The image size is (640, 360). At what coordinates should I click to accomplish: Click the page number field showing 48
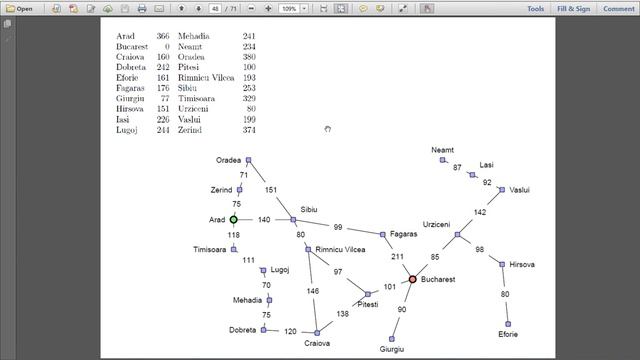coord(215,9)
